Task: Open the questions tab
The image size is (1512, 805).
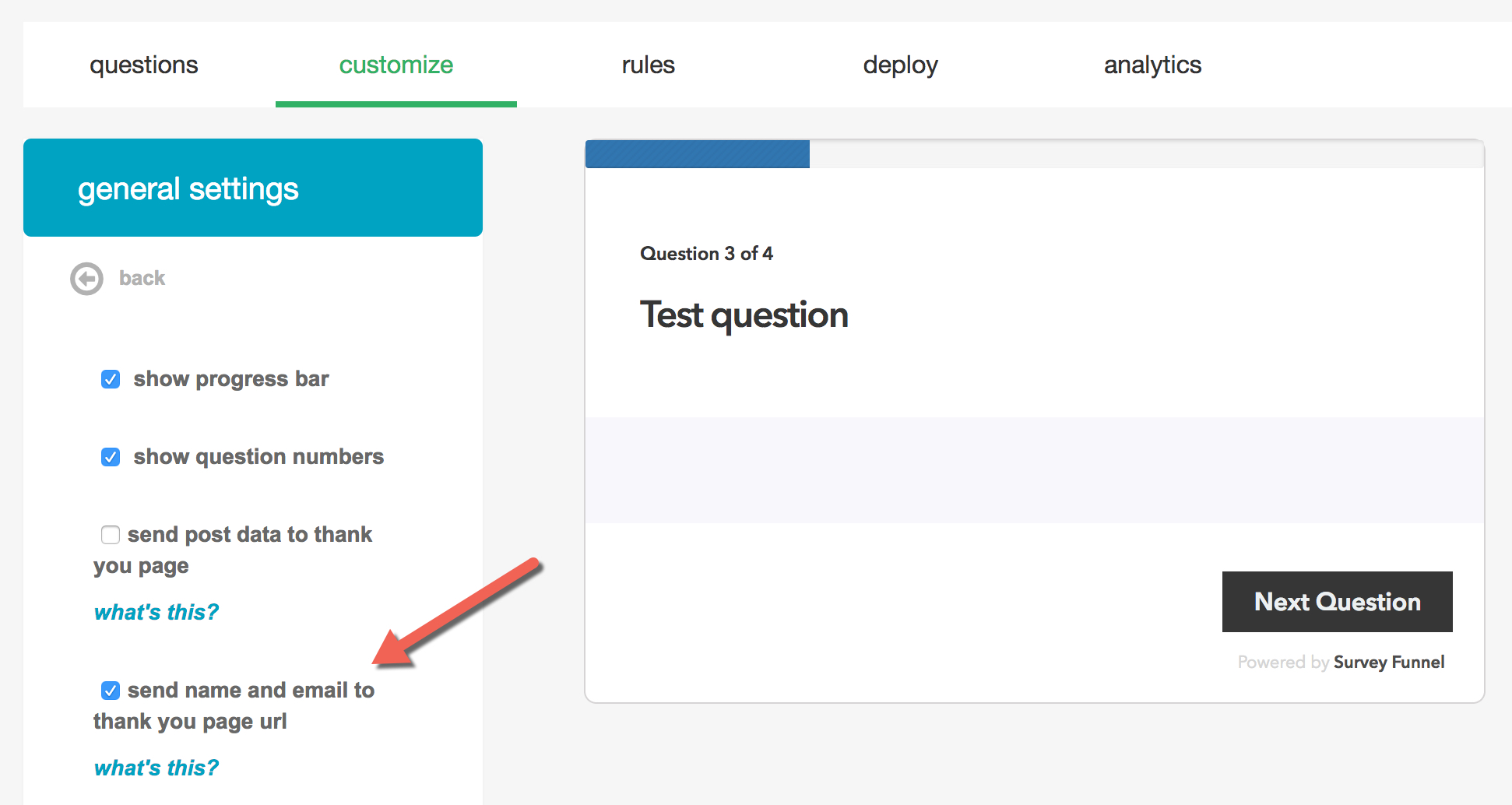Action: [144, 65]
